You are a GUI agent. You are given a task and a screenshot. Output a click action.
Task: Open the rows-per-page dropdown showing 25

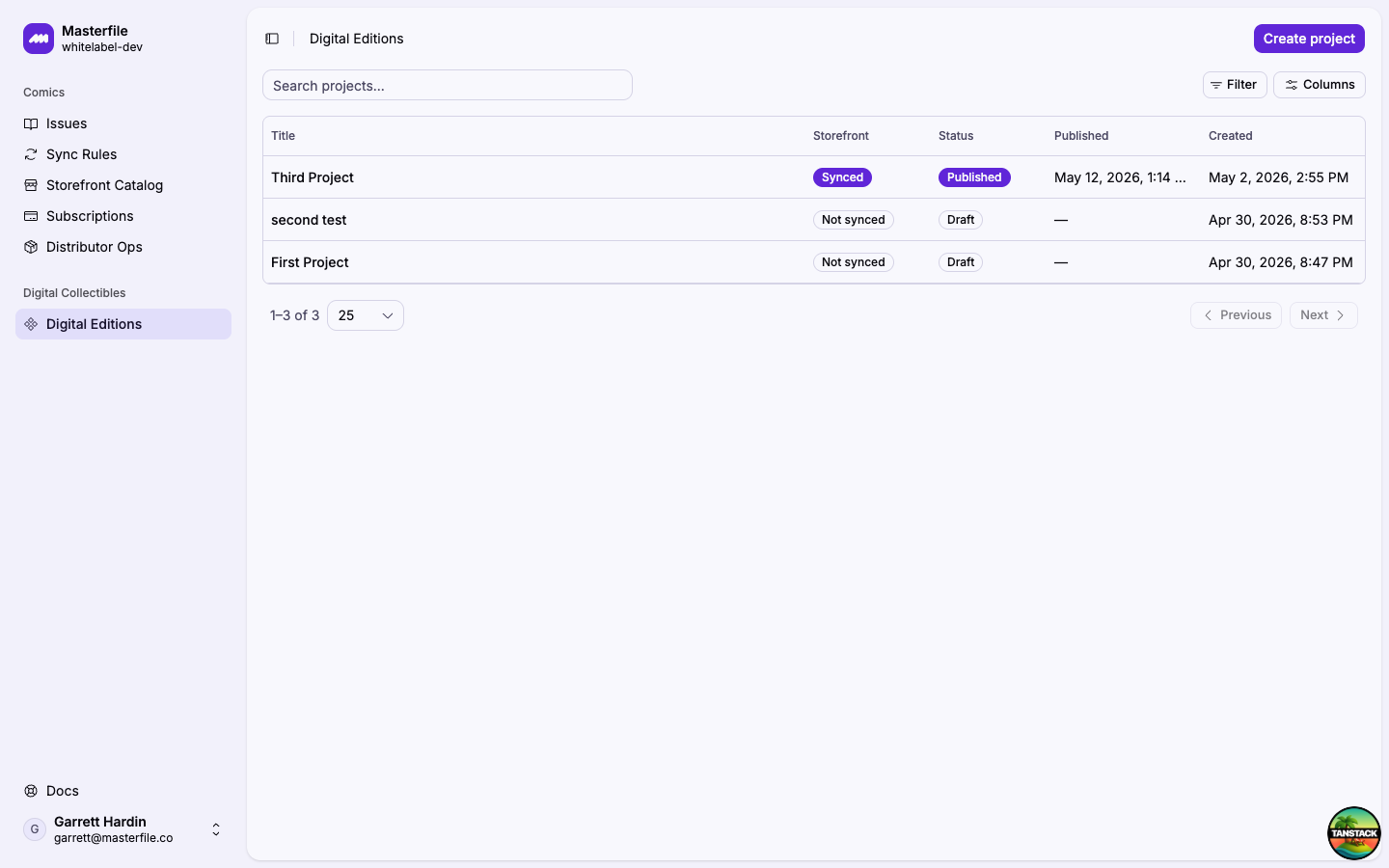coord(366,315)
